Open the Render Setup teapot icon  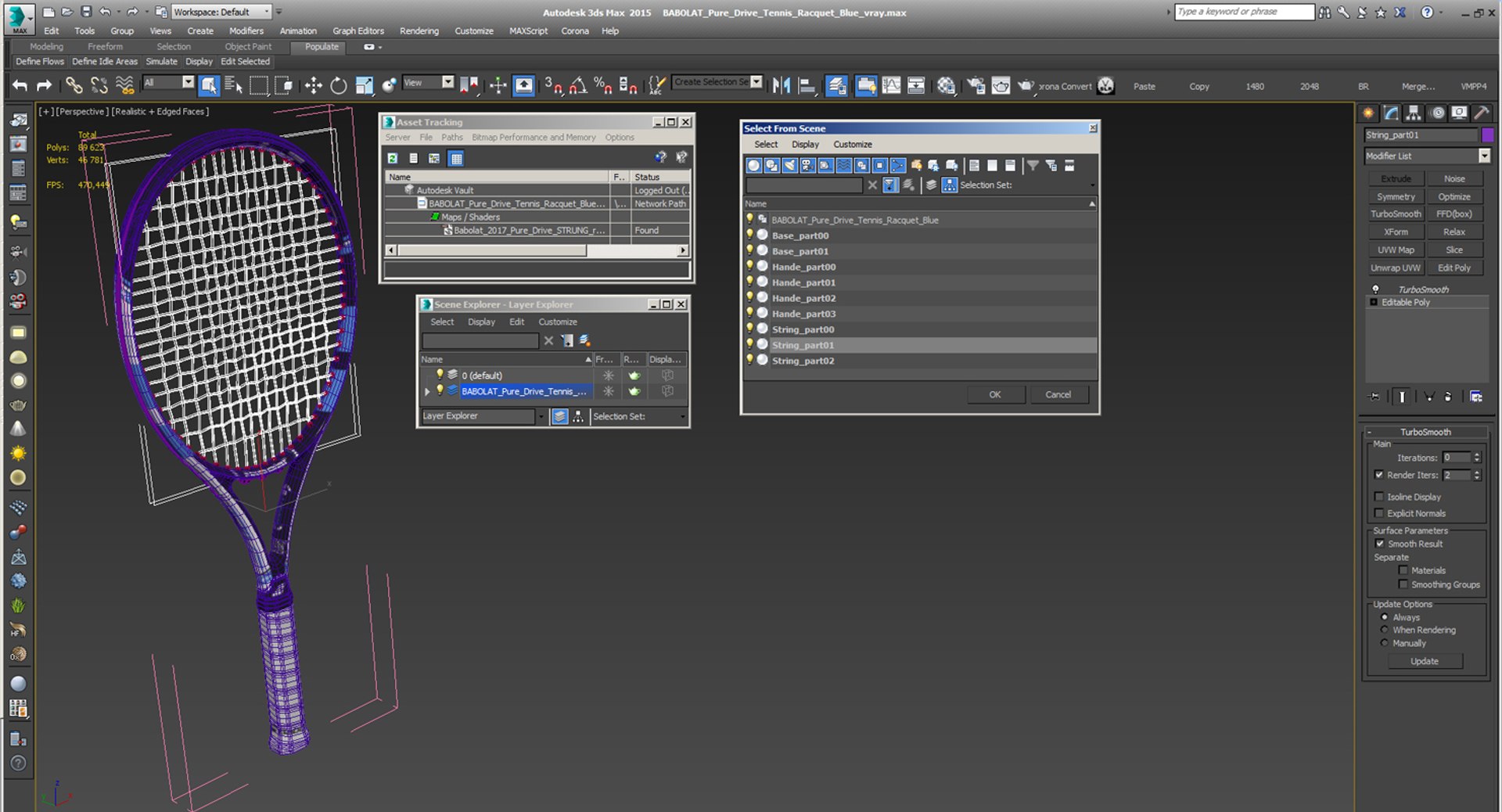pyautogui.click(x=976, y=85)
